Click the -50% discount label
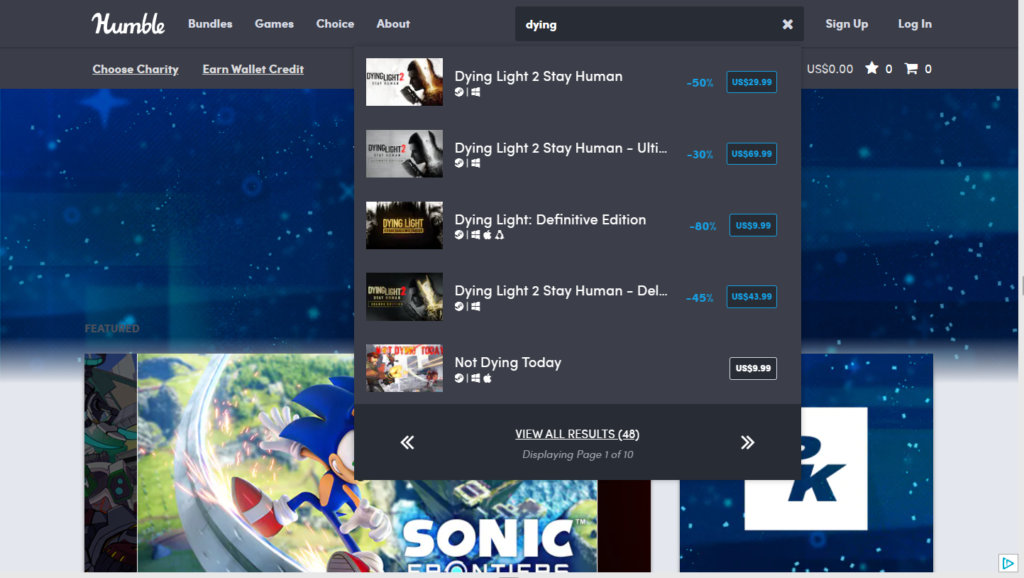 tap(699, 83)
